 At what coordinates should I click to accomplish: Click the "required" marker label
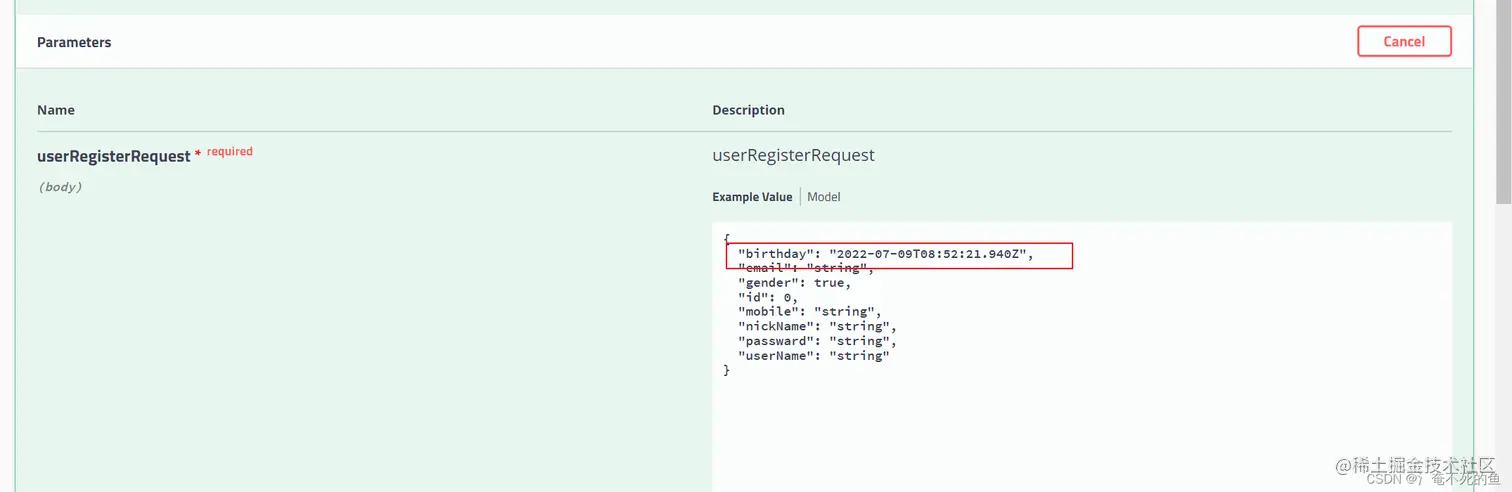pyautogui.click(x=230, y=152)
